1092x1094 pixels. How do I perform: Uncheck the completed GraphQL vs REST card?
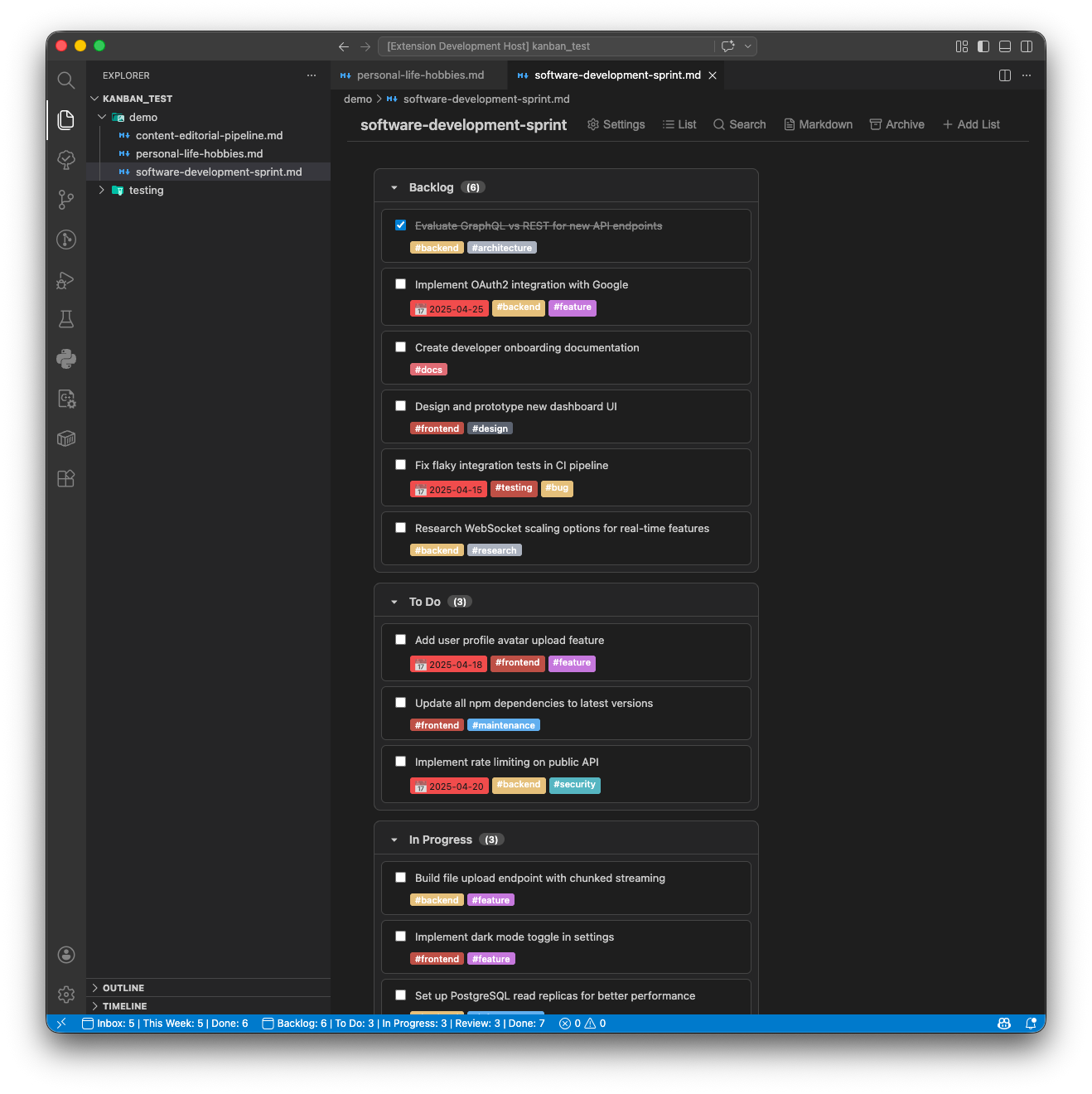tap(401, 225)
